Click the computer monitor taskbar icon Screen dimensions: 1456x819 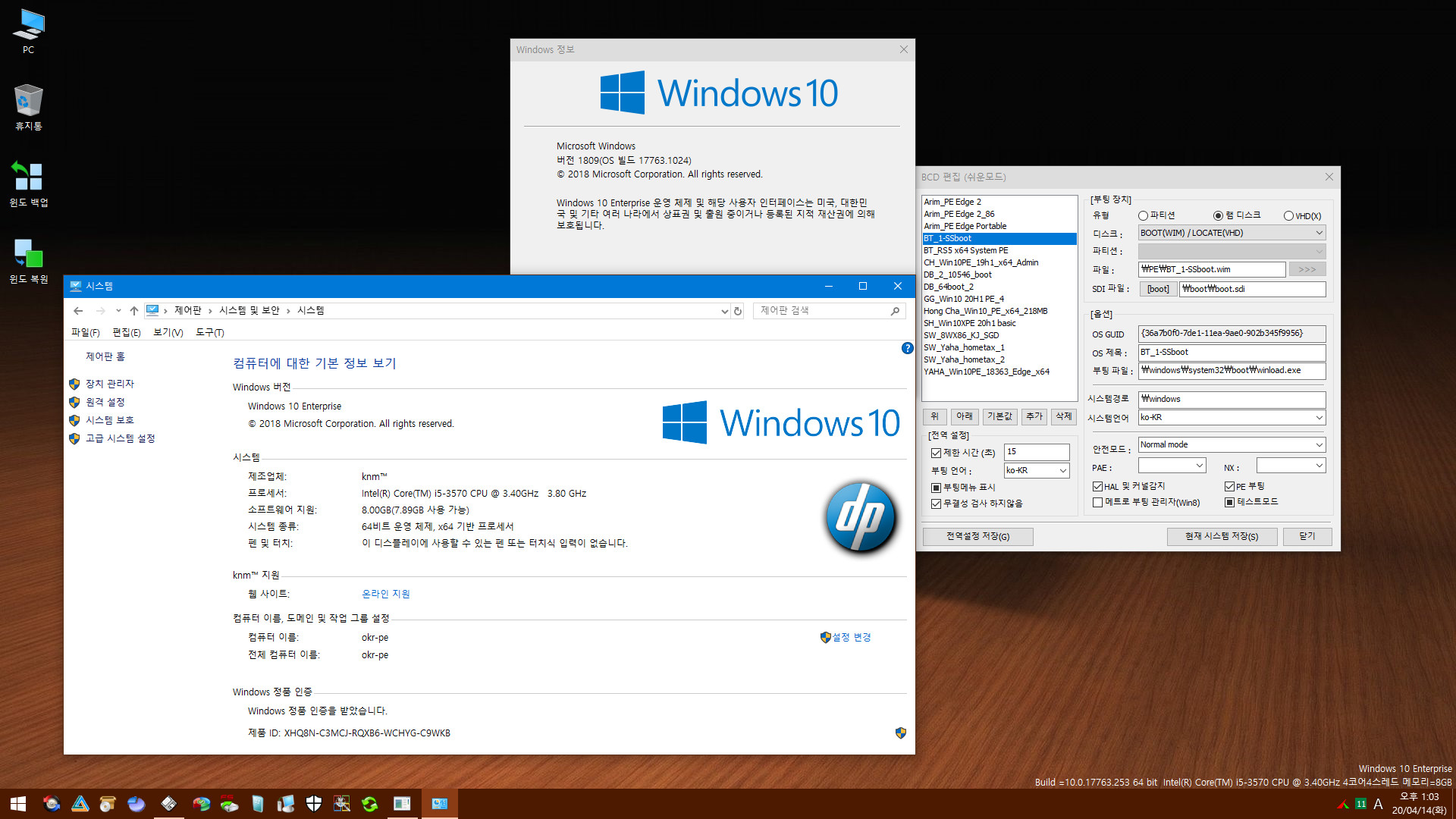click(286, 804)
